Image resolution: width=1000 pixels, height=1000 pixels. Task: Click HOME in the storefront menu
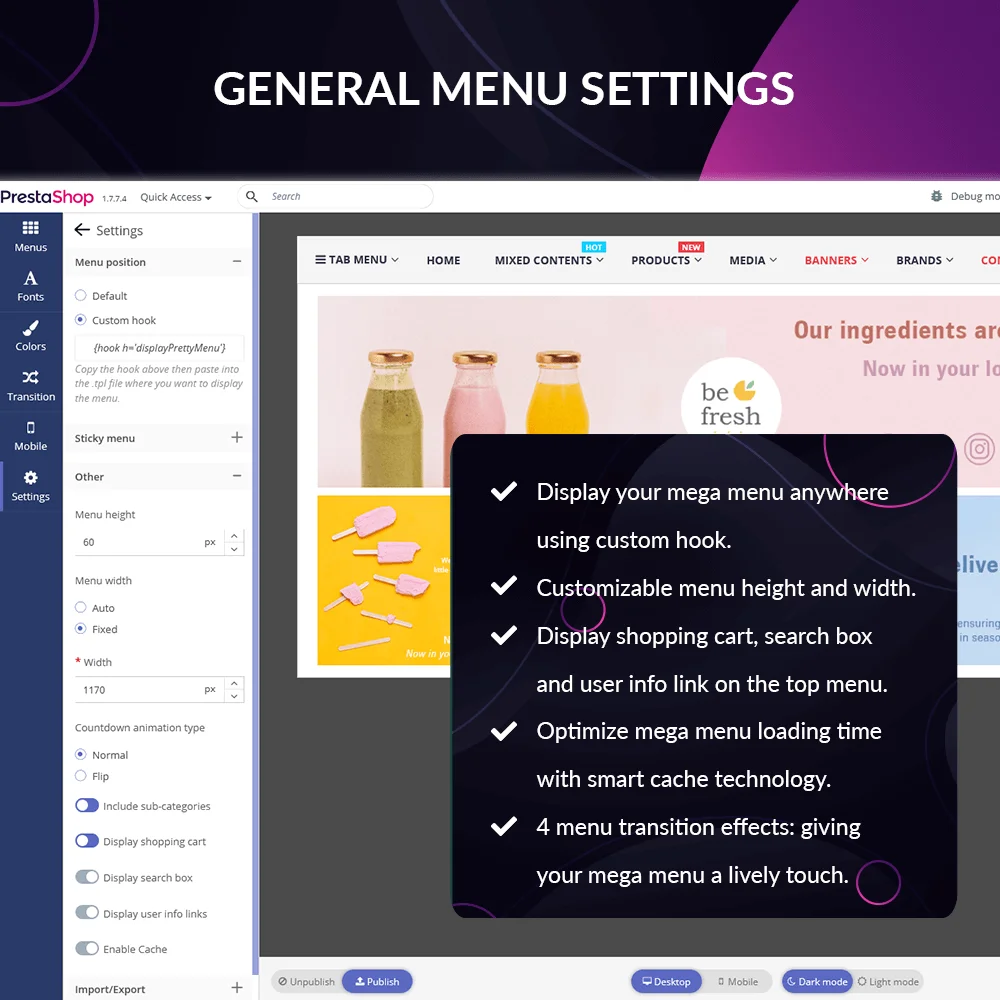[x=443, y=260]
